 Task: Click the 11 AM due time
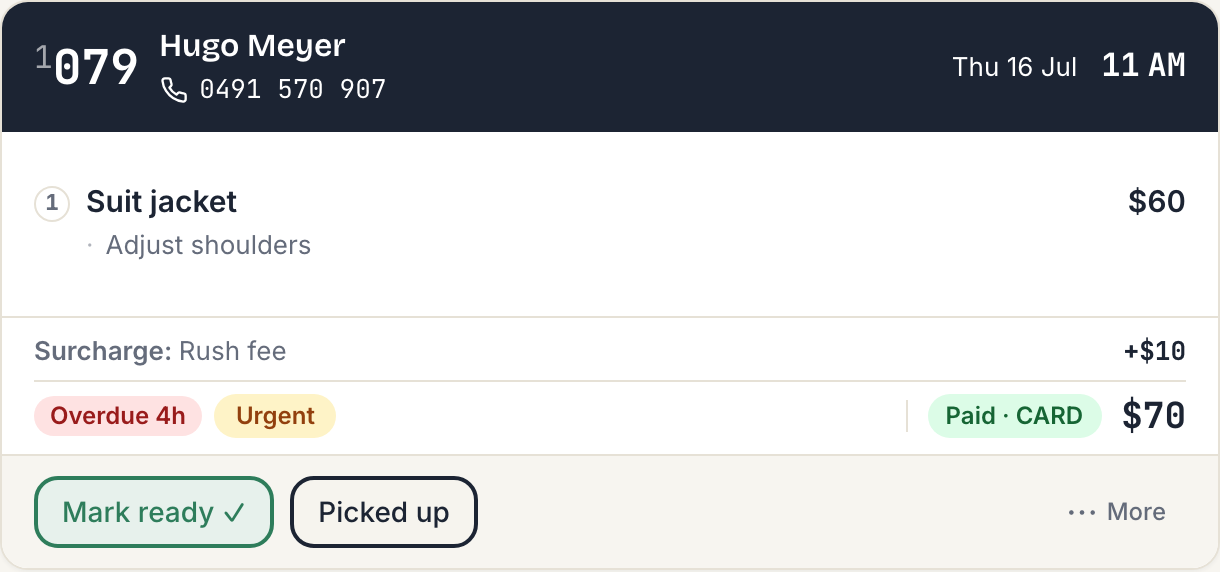(1144, 66)
